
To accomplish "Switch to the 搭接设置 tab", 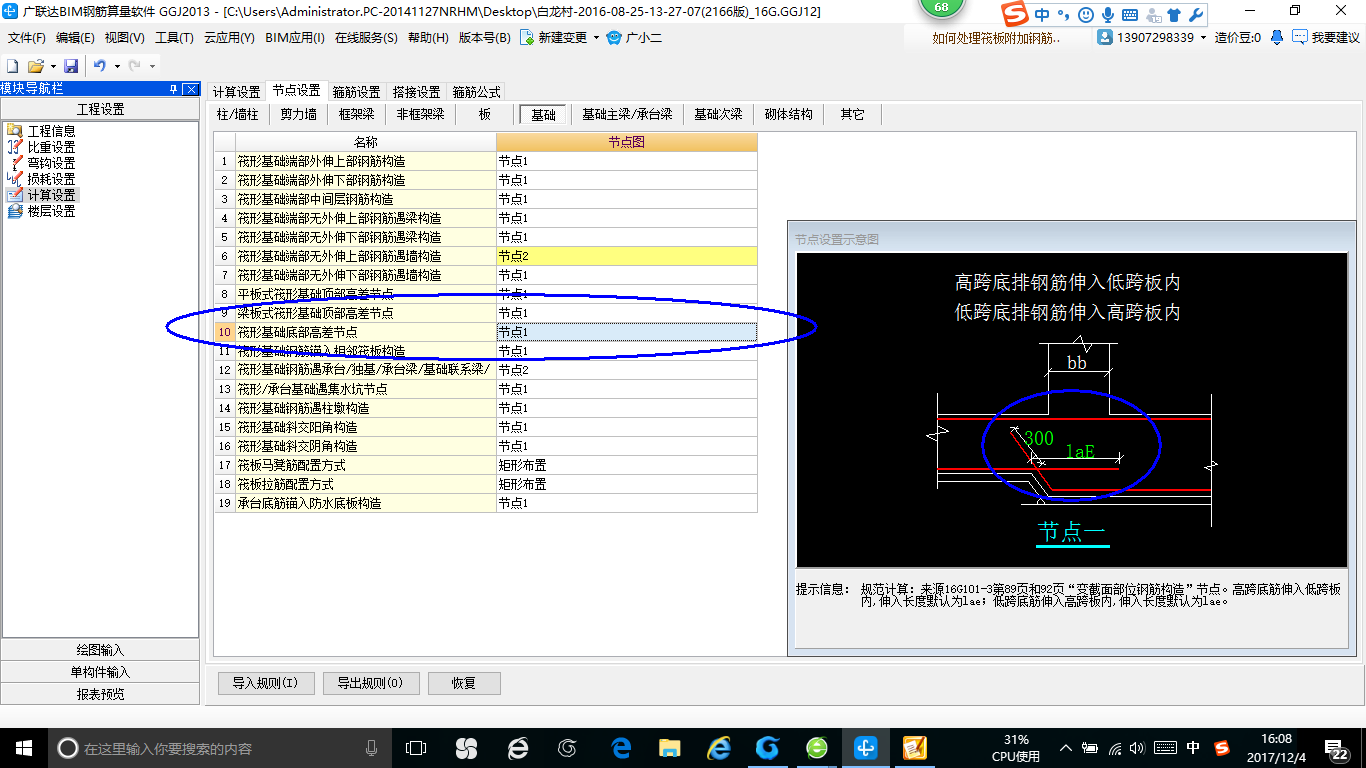I will click(x=416, y=92).
